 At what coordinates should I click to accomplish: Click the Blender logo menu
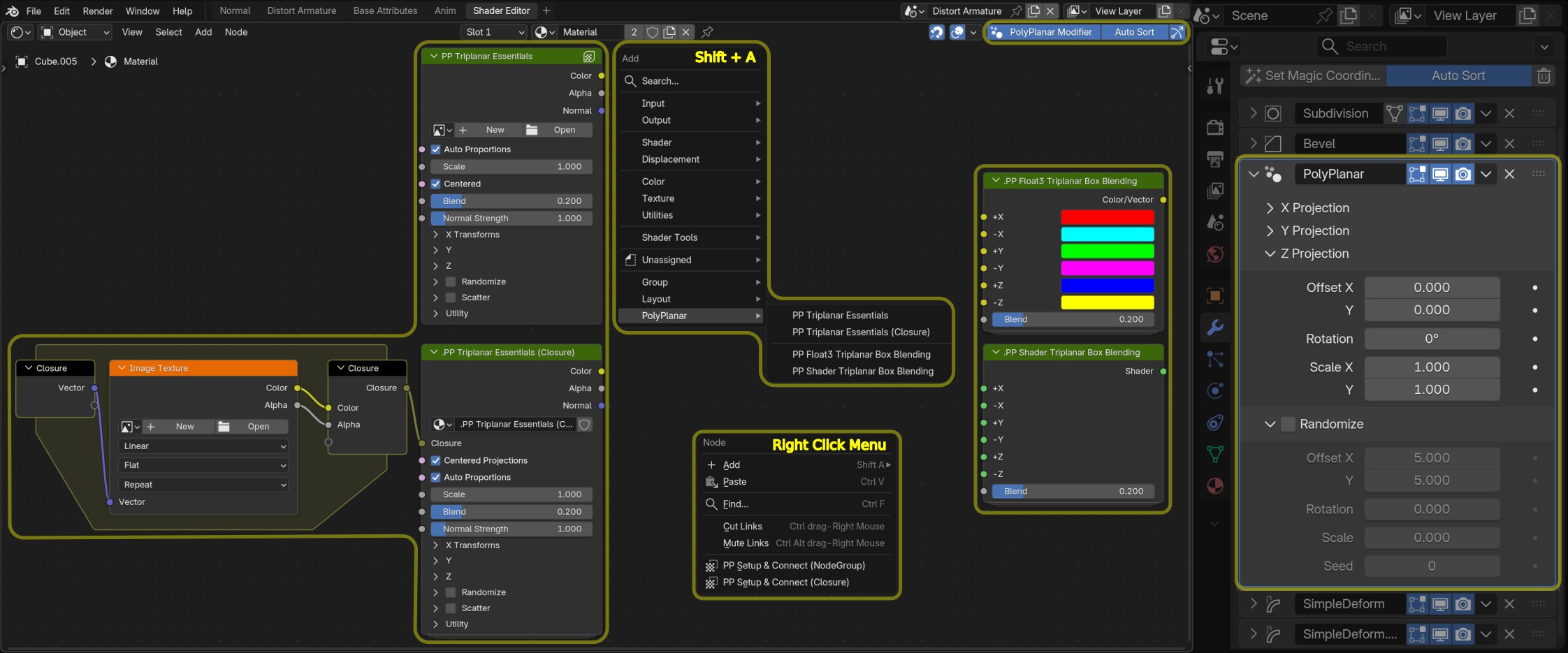(x=12, y=11)
